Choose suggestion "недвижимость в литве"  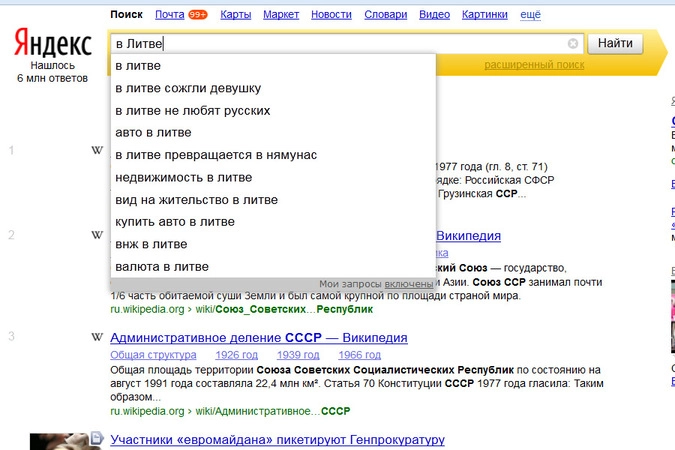pos(183,177)
